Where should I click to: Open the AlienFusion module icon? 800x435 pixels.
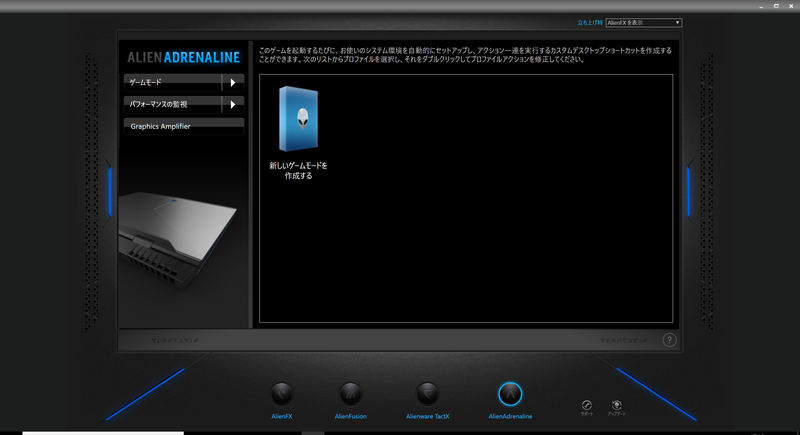[351, 394]
